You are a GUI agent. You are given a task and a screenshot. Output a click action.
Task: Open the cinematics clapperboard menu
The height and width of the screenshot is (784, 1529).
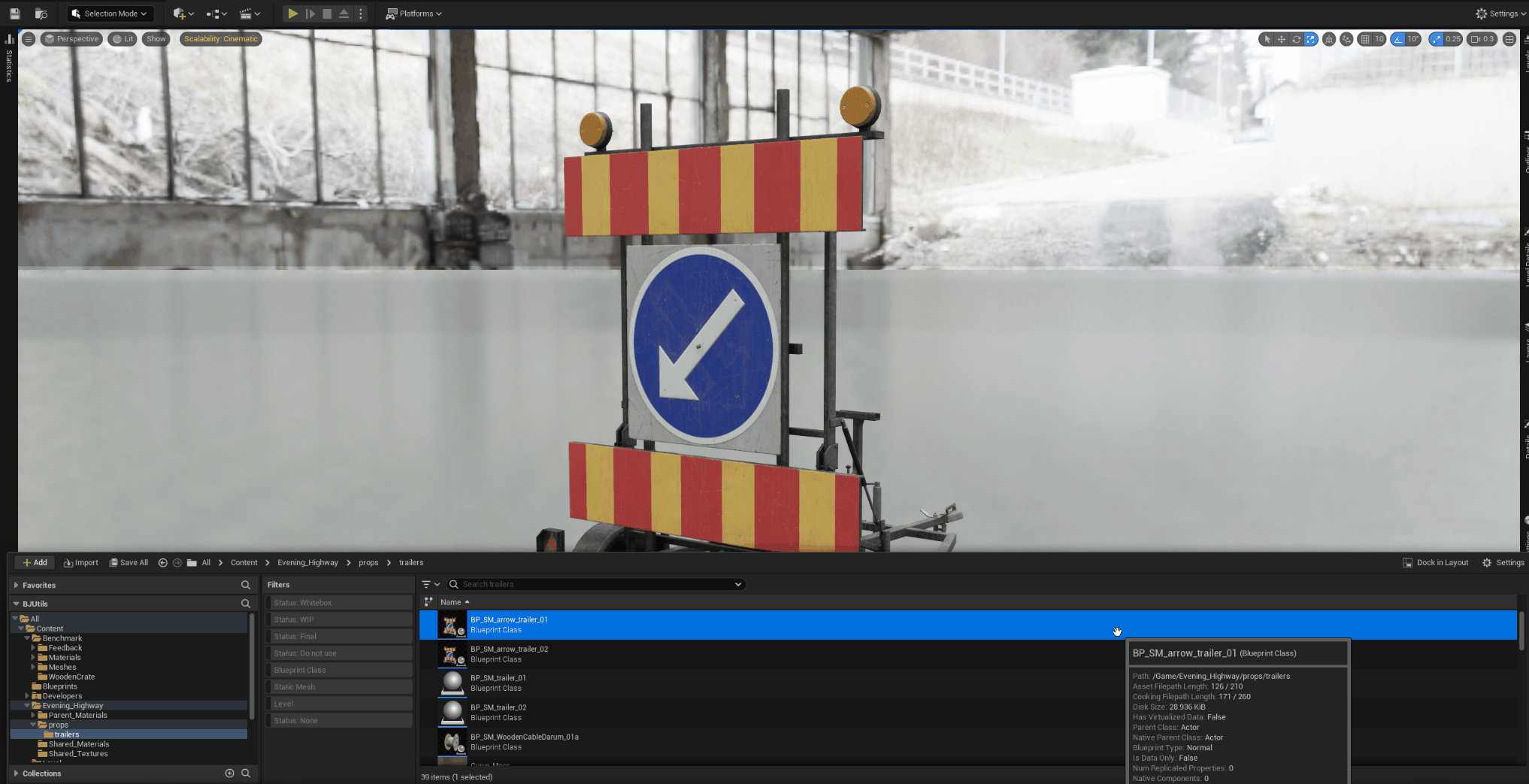click(249, 14)
